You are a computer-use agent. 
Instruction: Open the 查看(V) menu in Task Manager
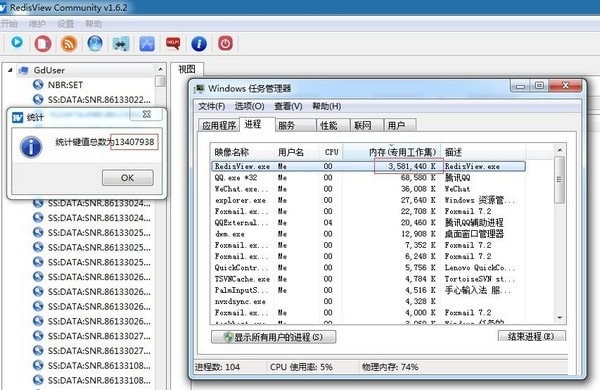click(x=288, y=106)
